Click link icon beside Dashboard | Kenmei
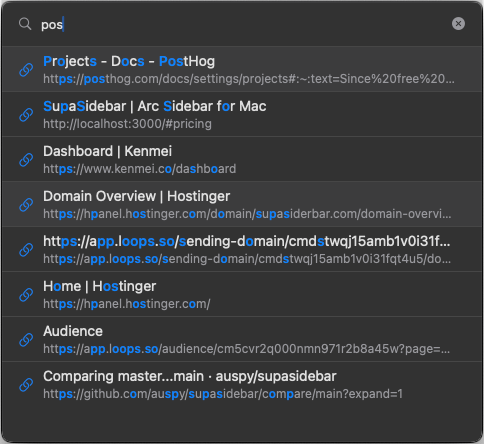 pos(26,160)
